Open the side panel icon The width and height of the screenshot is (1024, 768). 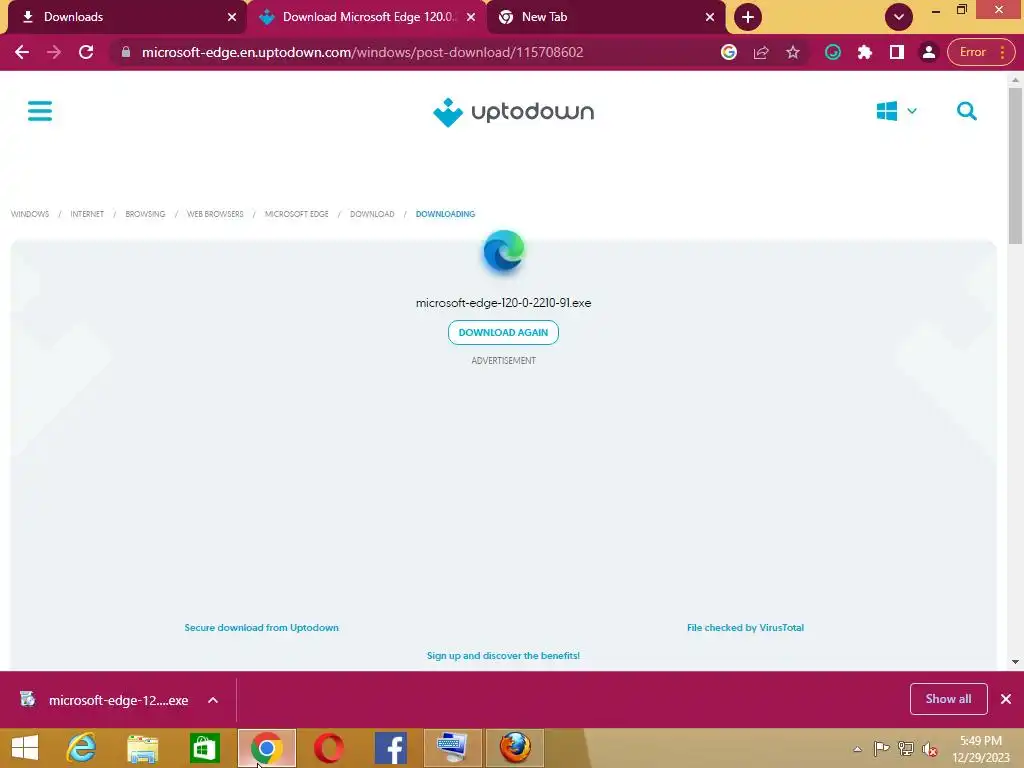click(x=897, y=52)
